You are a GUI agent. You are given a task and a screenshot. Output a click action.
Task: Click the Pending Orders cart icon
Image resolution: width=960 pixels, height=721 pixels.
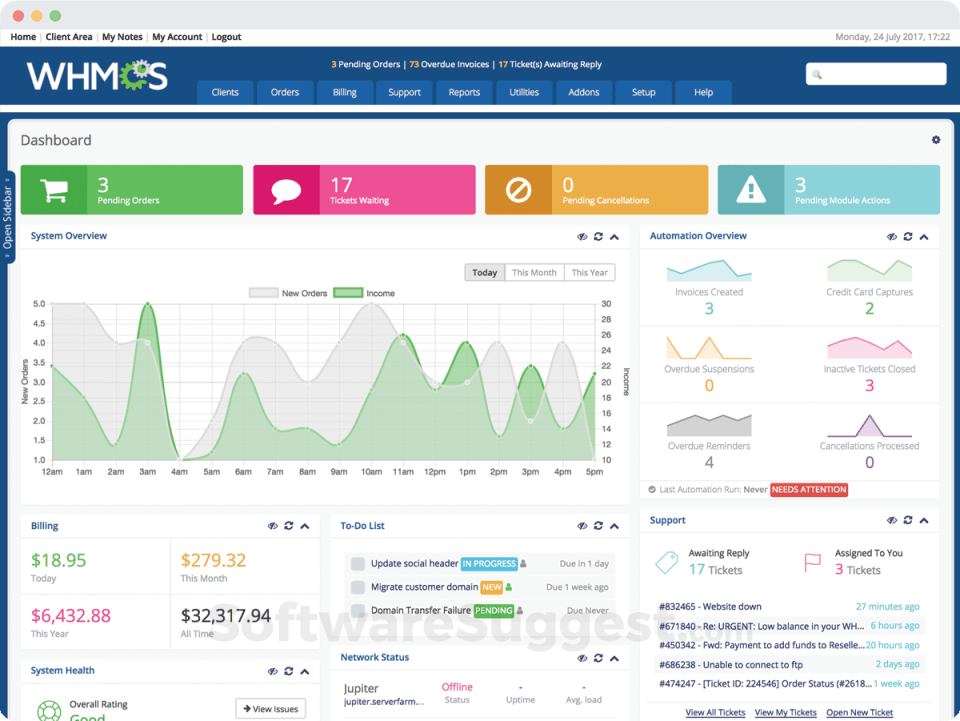click(54, 190)
